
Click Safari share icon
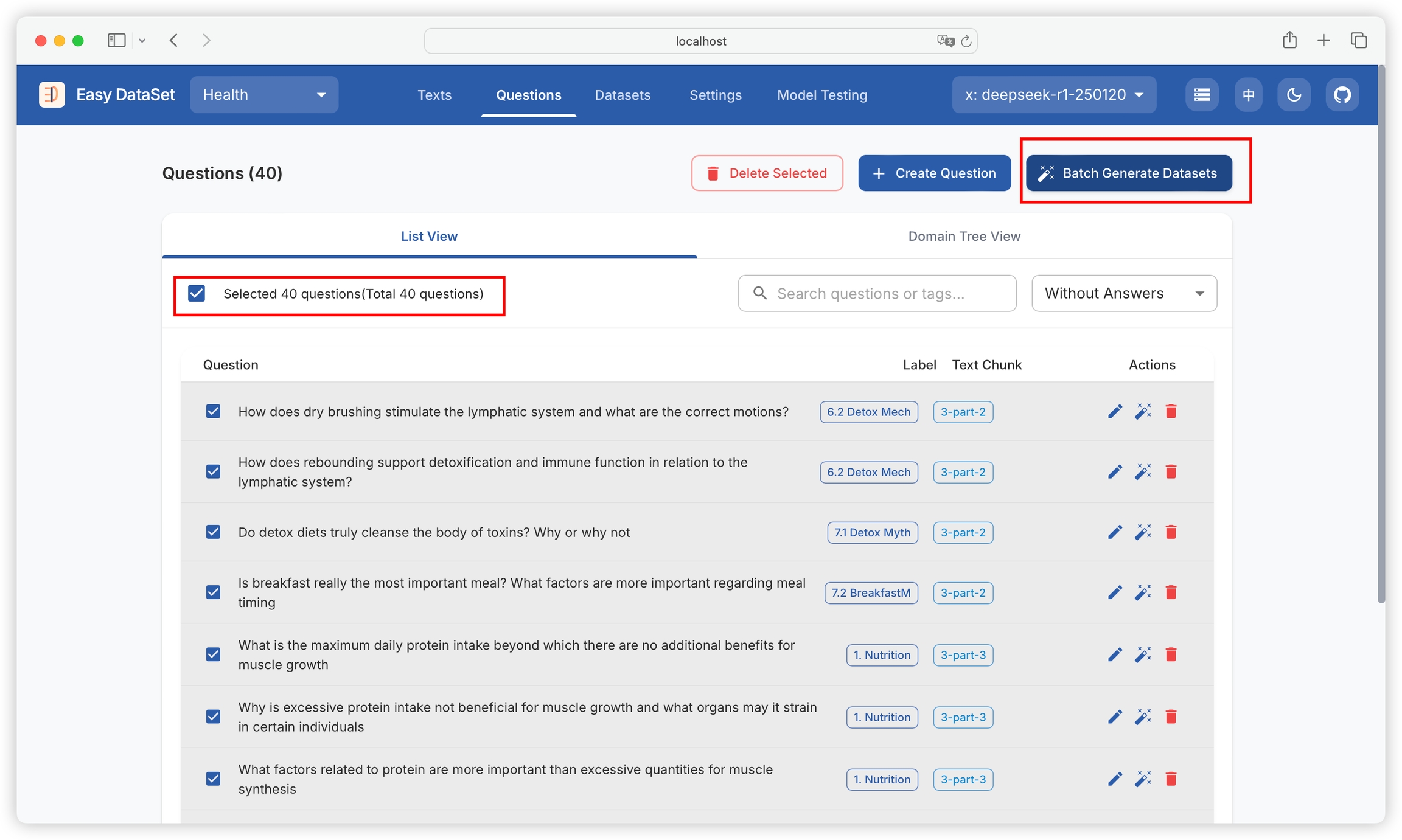tap(1289, 41)
